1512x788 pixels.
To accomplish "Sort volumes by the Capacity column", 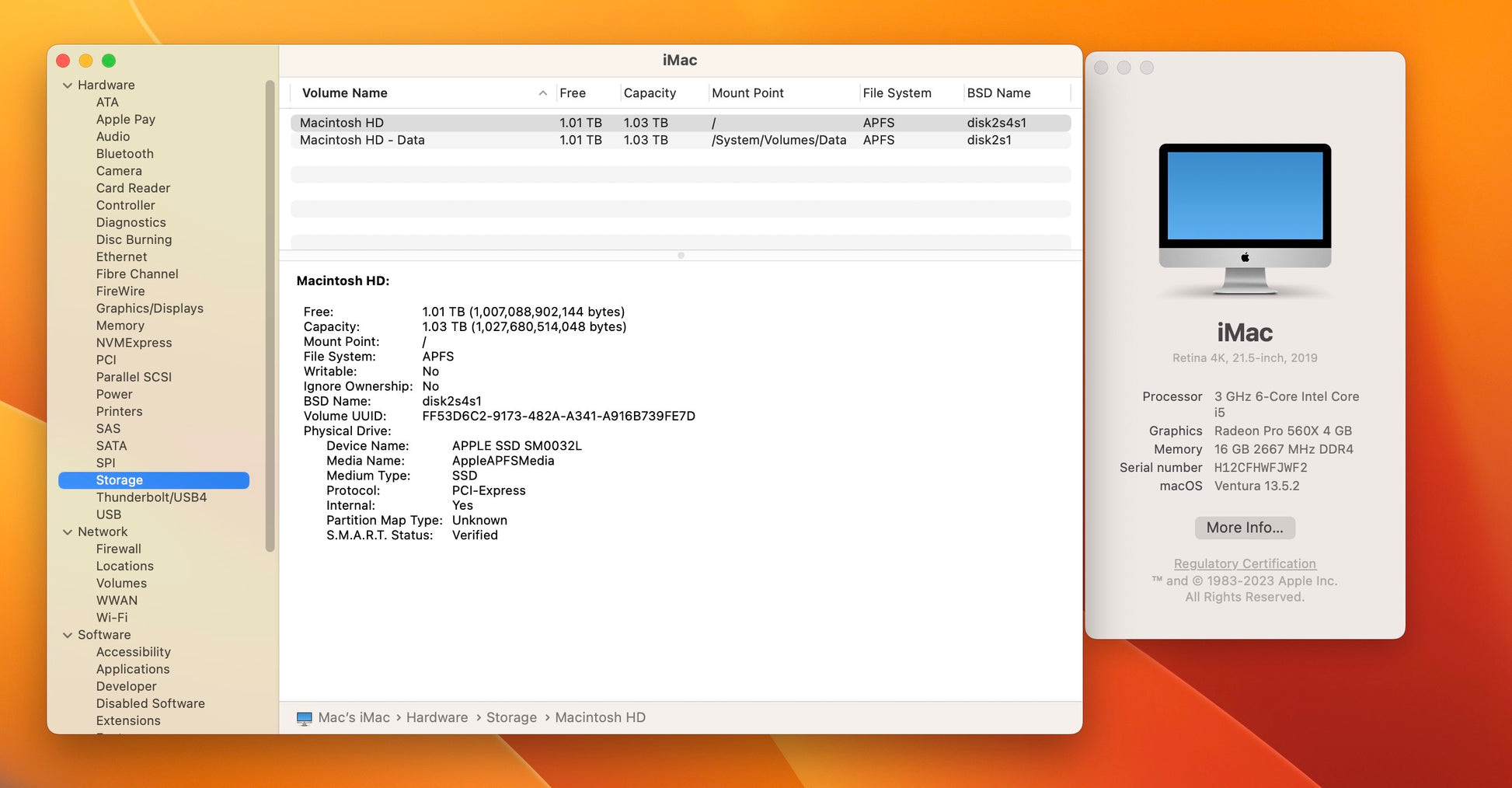I will [650, 93].
